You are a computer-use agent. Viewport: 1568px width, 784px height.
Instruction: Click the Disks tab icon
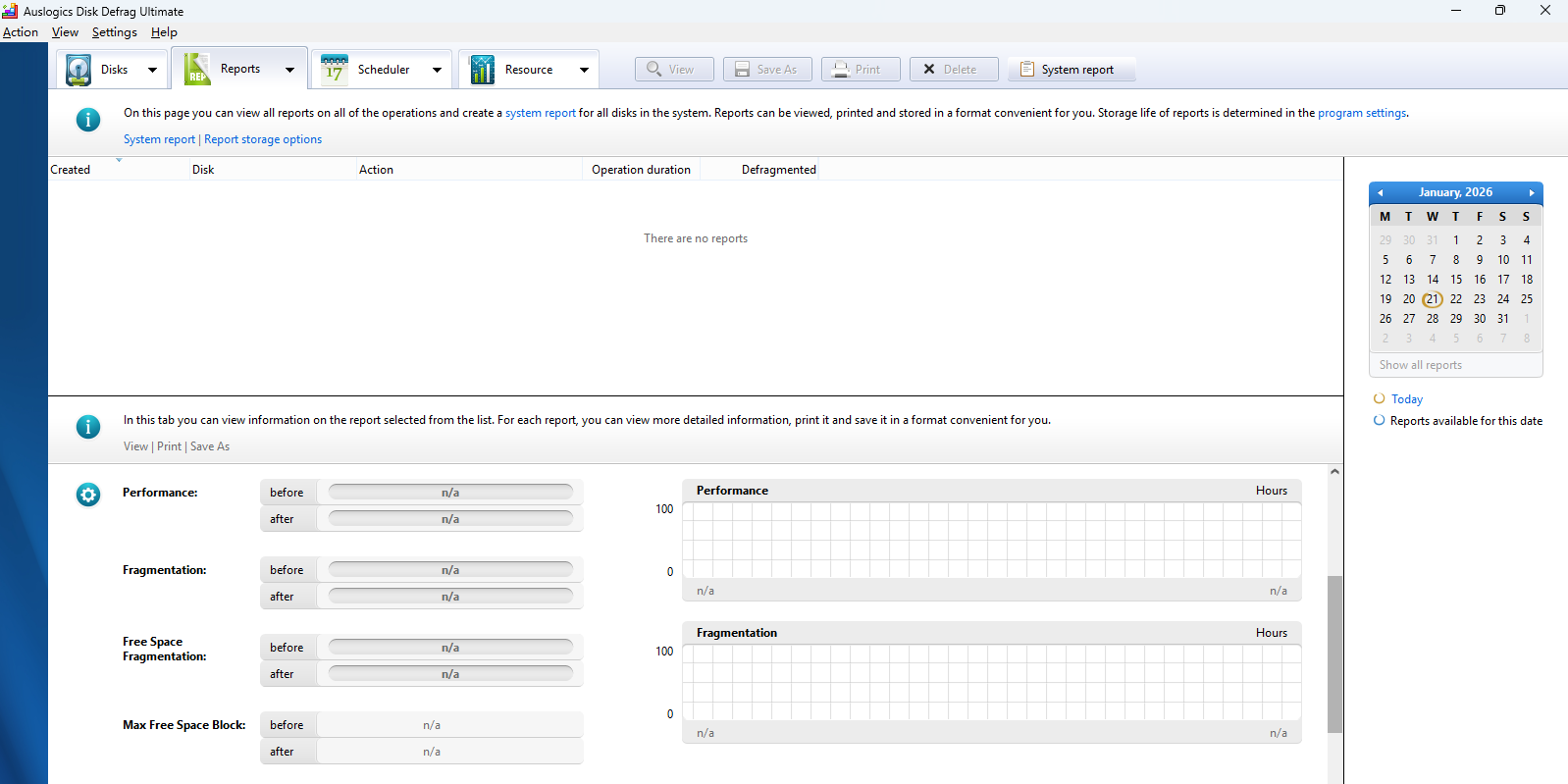coord(78,70)
